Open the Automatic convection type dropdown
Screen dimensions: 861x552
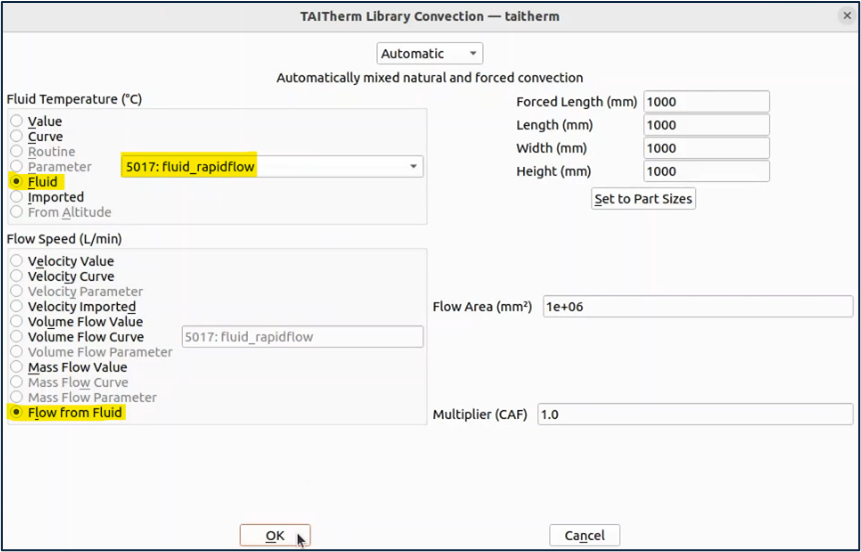429,53
